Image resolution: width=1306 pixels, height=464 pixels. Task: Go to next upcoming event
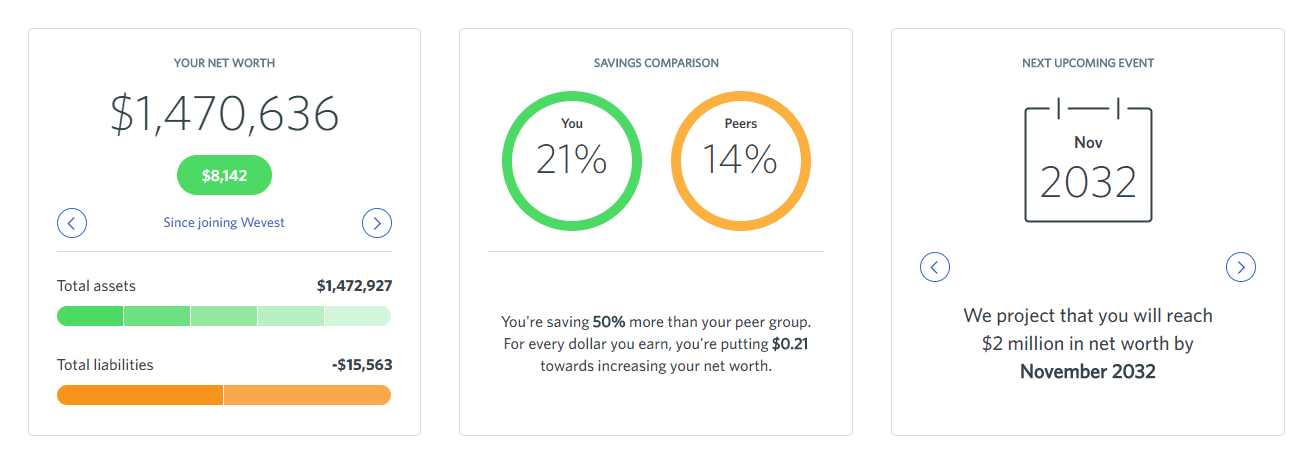tap(1240, 267)
